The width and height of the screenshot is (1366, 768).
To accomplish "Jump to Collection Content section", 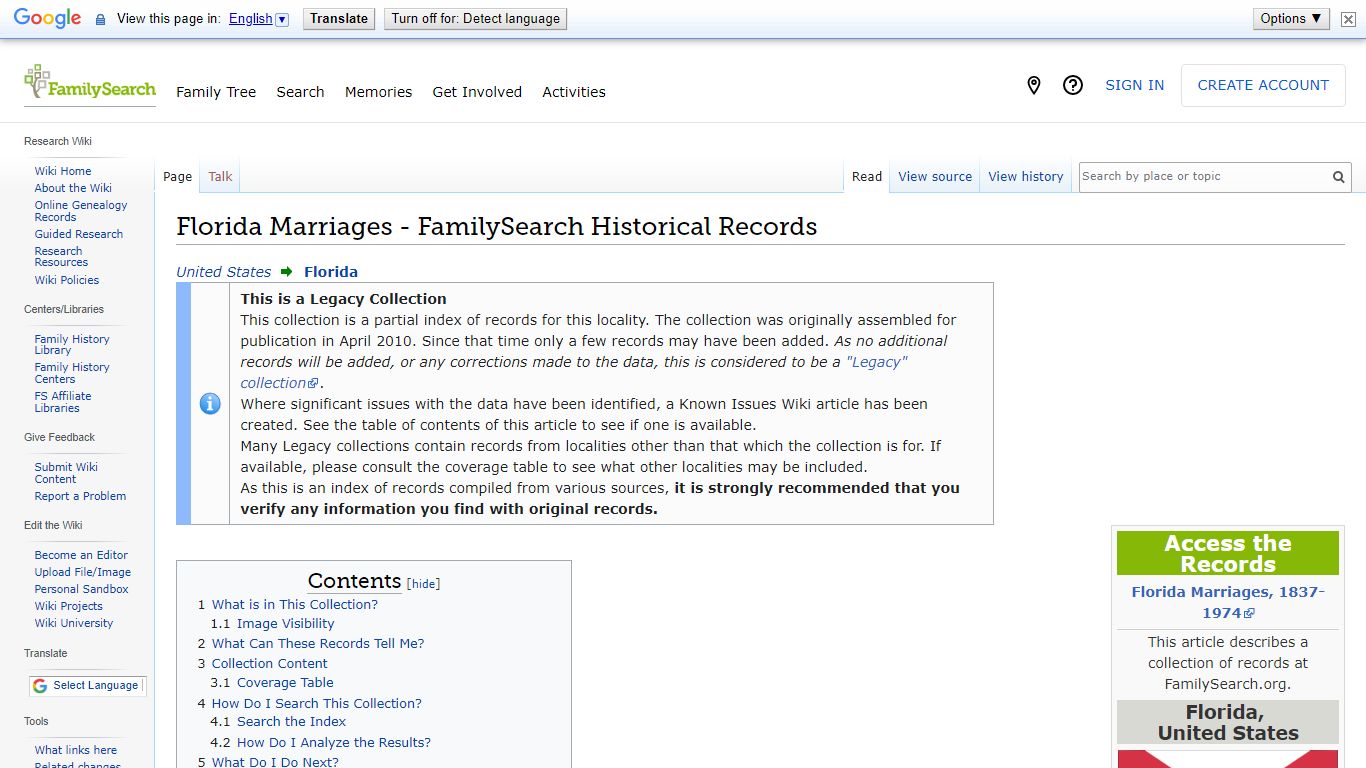I will click(270, 664).
